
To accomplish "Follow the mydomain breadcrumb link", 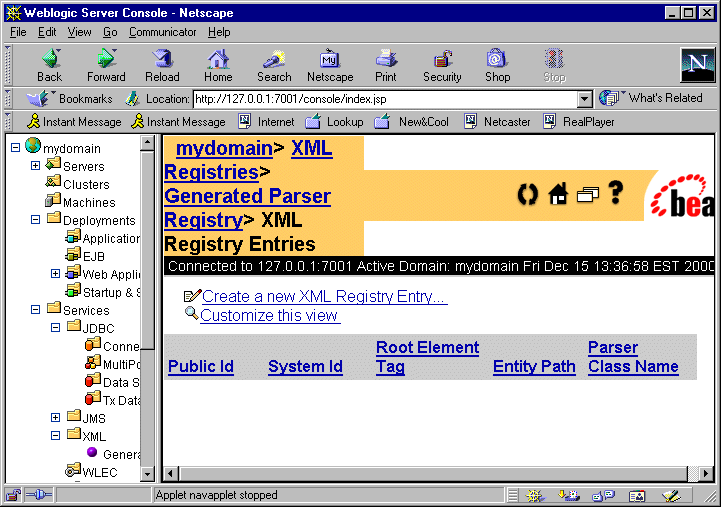I will click(224, 148).
